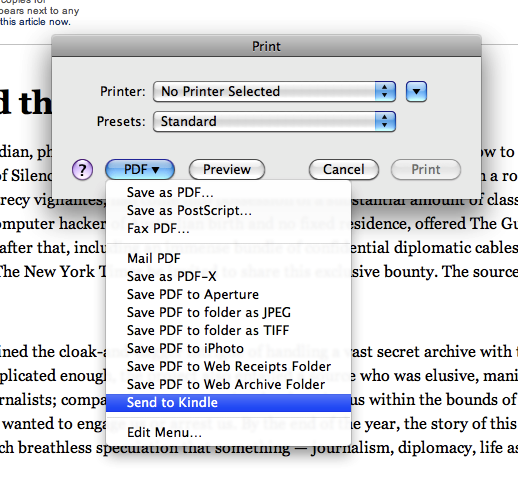Open Edit Menu… item
518x478 pixels.
tap(228, 433)
